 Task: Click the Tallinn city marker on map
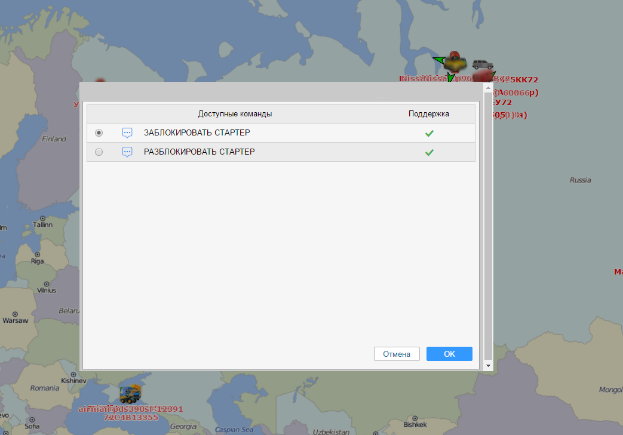(42, 217)
